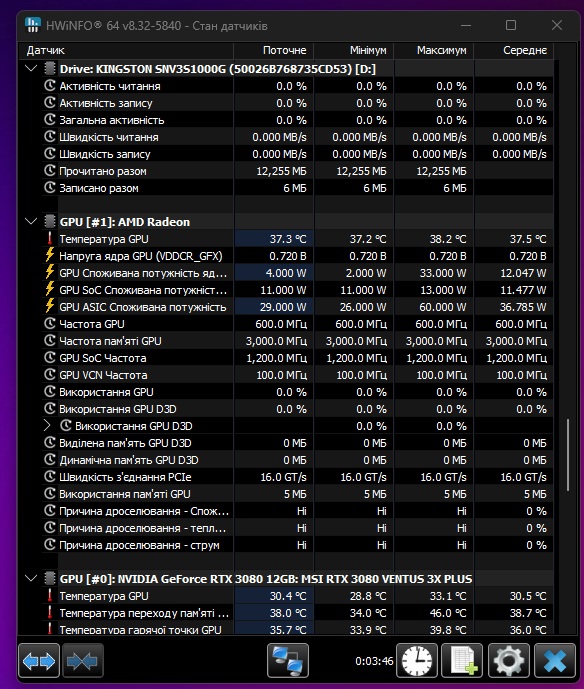Select the Загальна активність row label
Screen dimensions: 584x689
pos(112,120)
